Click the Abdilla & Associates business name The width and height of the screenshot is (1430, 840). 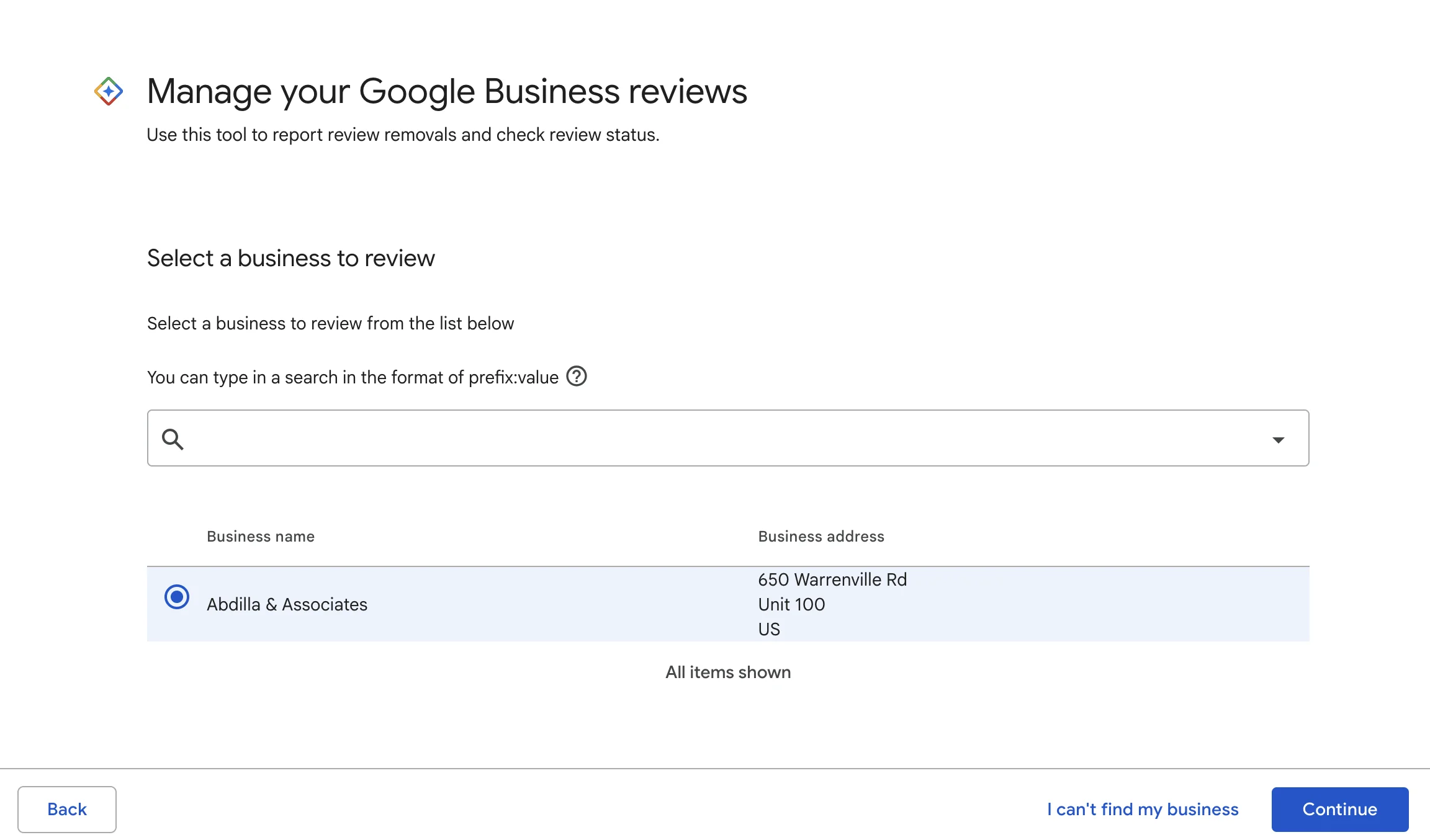[x=286, y=604]
